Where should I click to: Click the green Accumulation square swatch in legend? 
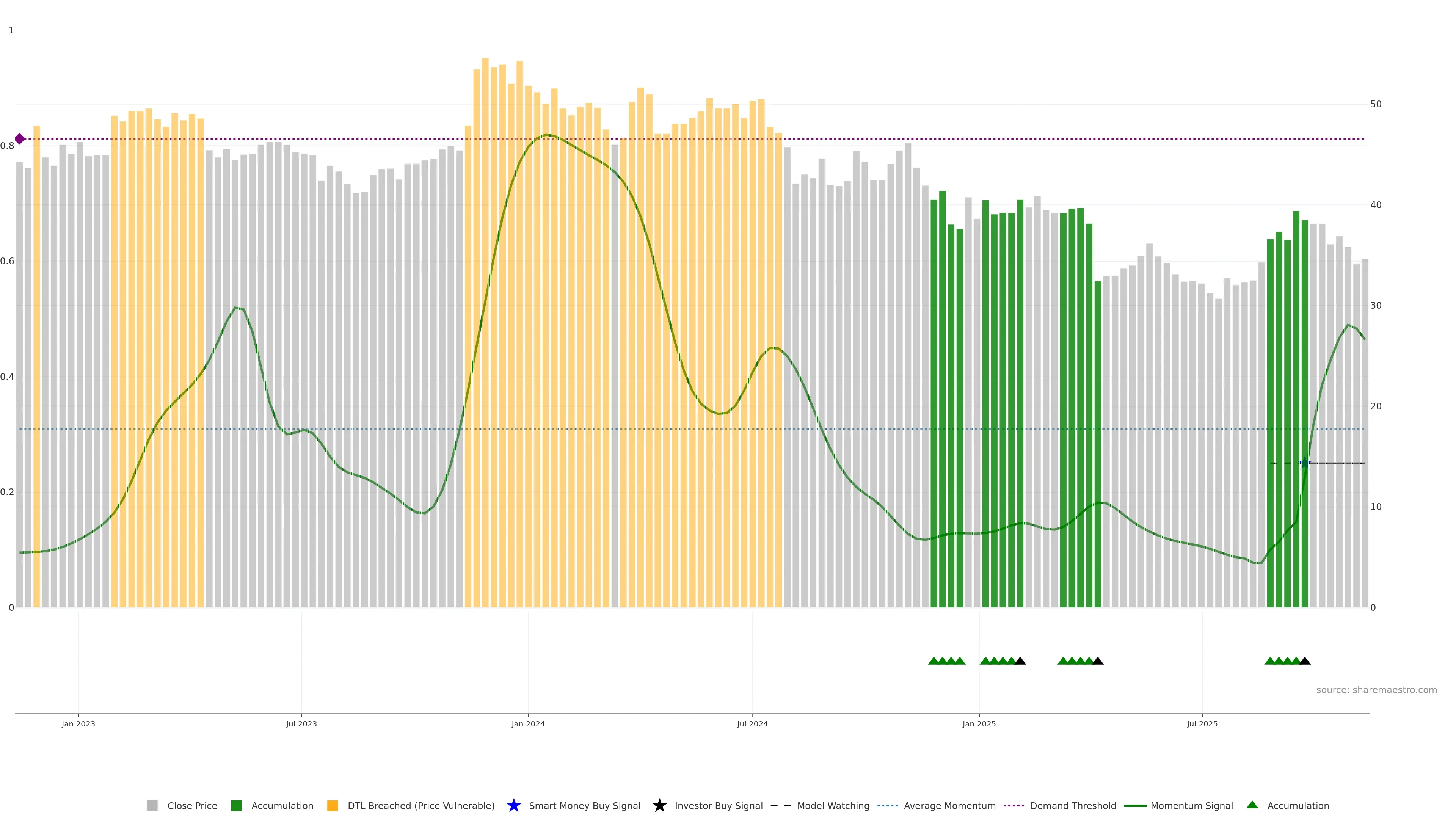pyautogui.click(x=236, y=806)
